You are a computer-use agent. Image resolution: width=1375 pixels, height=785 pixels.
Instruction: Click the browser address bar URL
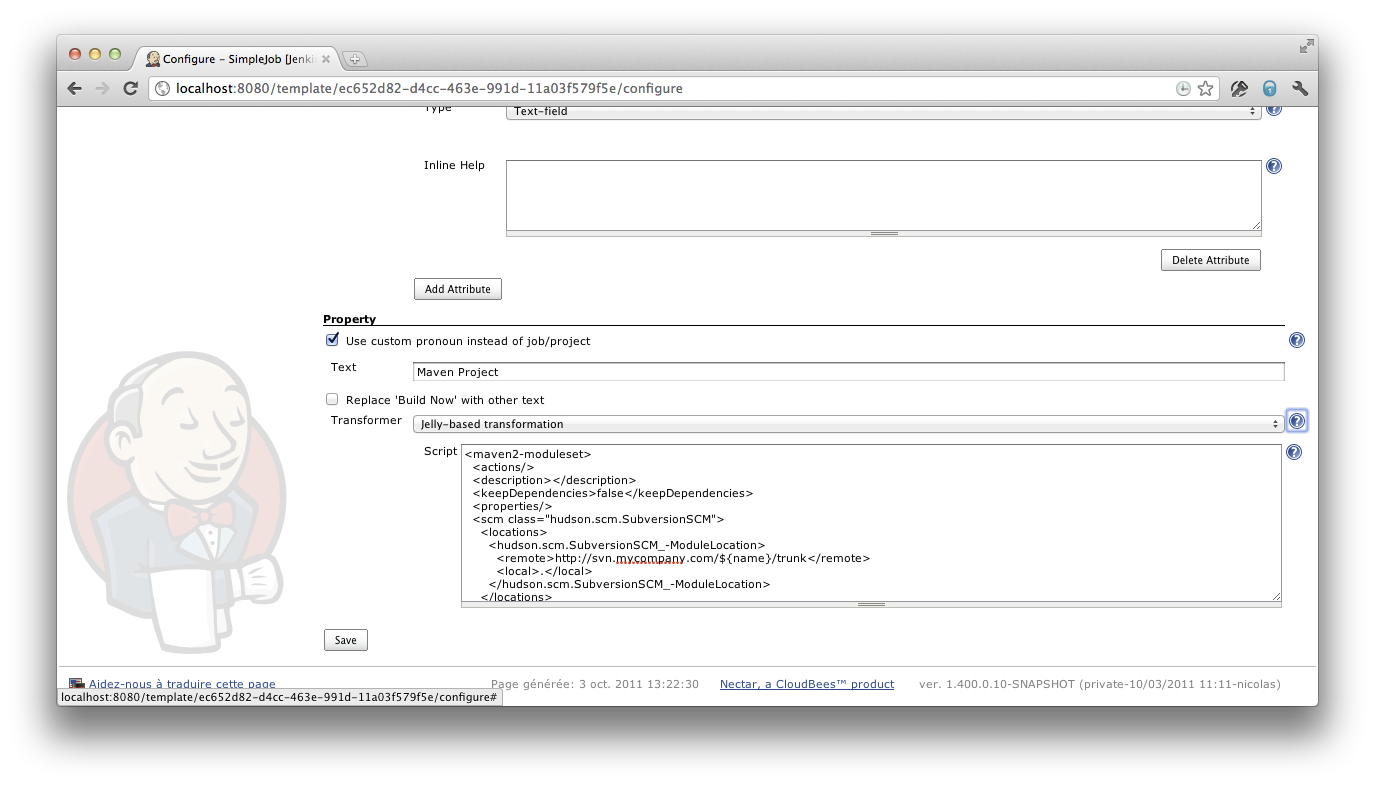coord(429,88)
